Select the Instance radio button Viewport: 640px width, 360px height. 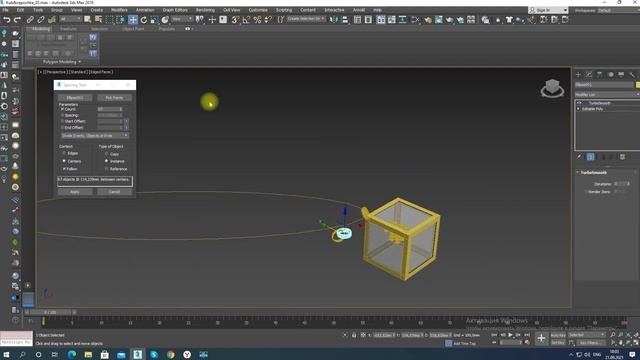pos(107,161)
